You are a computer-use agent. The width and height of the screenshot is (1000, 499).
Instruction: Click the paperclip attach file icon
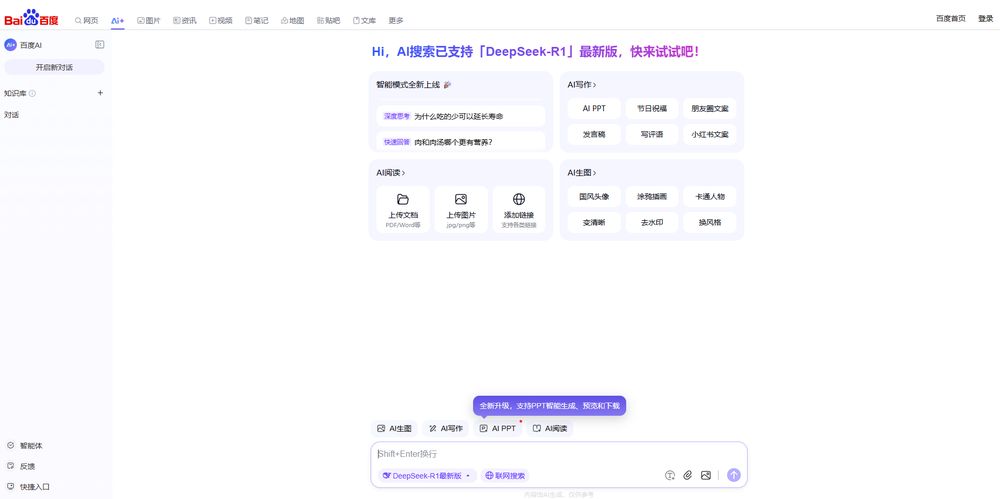click(x=688, y=475)
